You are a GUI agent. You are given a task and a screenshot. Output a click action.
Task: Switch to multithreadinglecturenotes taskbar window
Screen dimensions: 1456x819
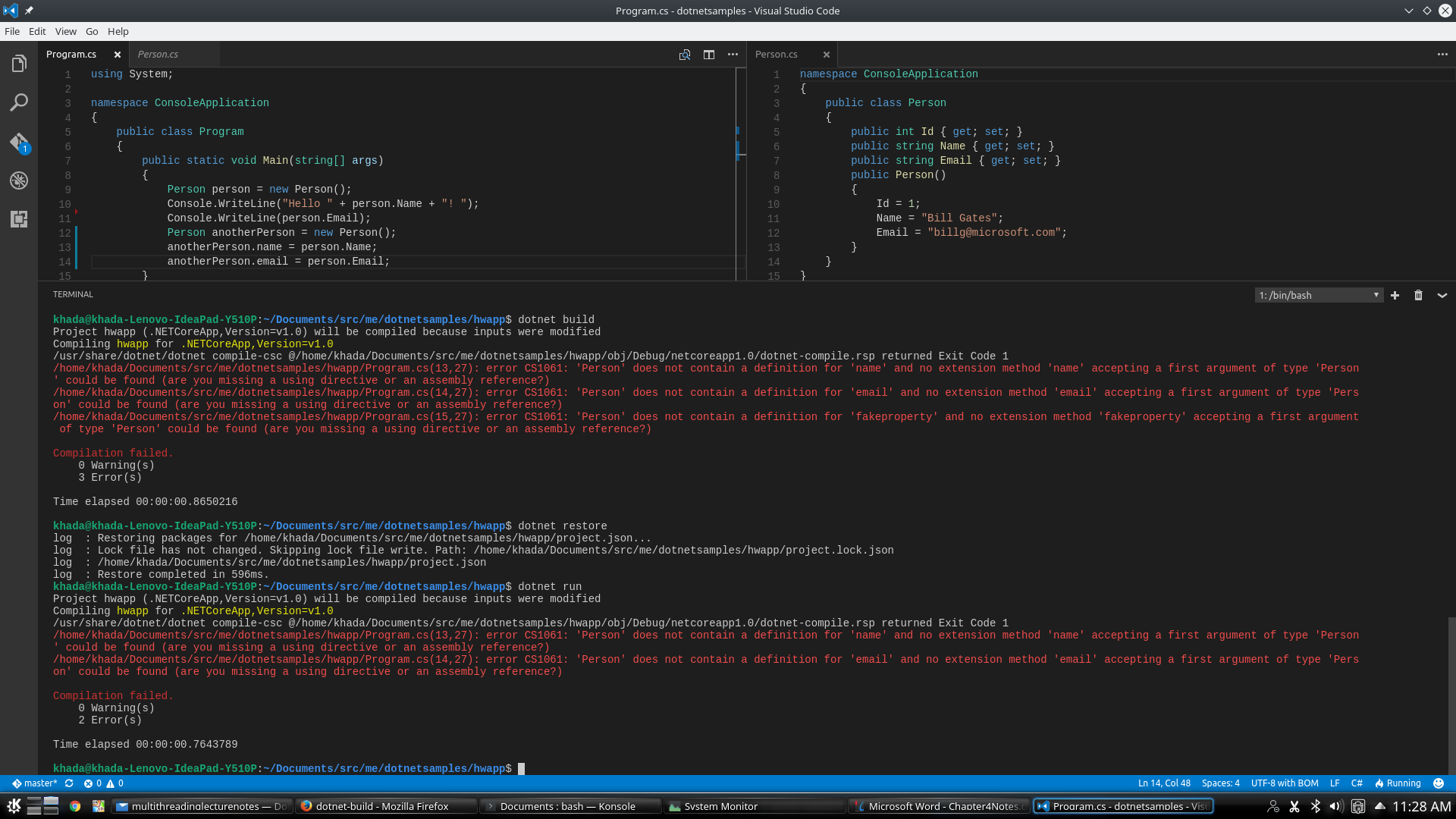202,806
